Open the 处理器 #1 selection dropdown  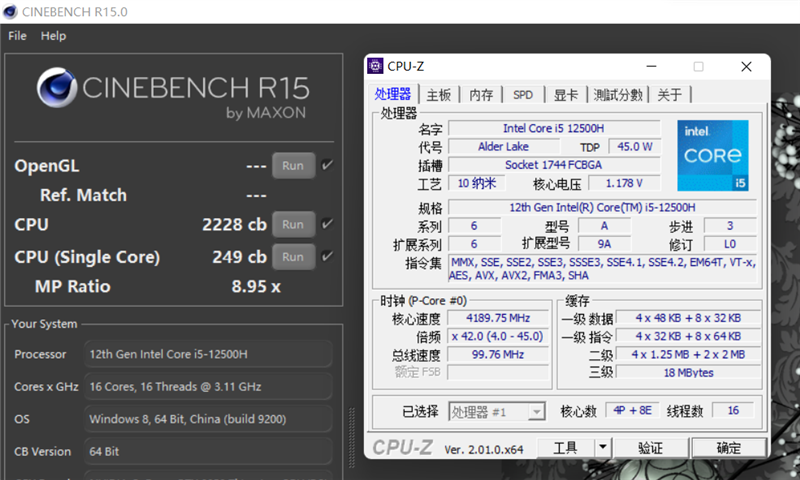point(497,412)
